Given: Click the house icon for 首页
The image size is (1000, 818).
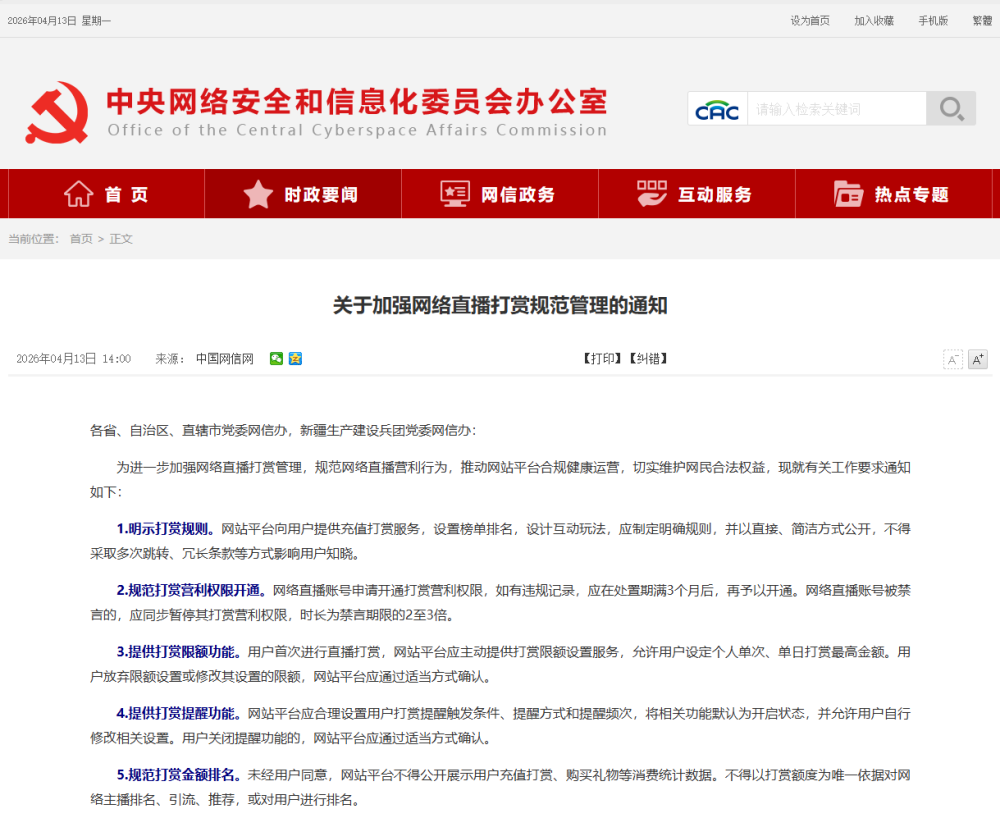Looking at the screenshot, I should (x=79, y=194).
